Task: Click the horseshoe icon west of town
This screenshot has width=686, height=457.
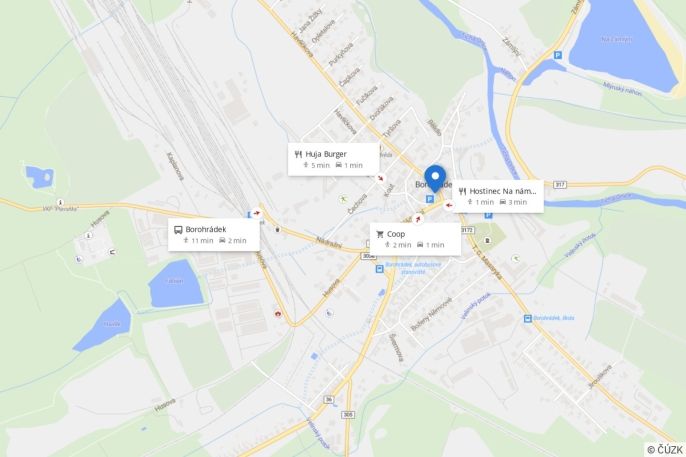Action: [x=112, y=252]
